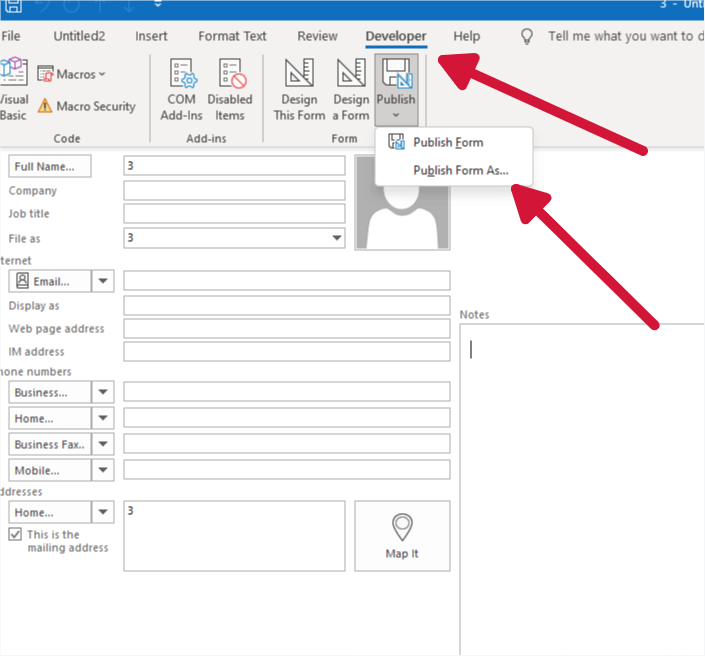Click the Home phone number field
The height and width of the screenshot is (656, 705).
pos(287,418)
